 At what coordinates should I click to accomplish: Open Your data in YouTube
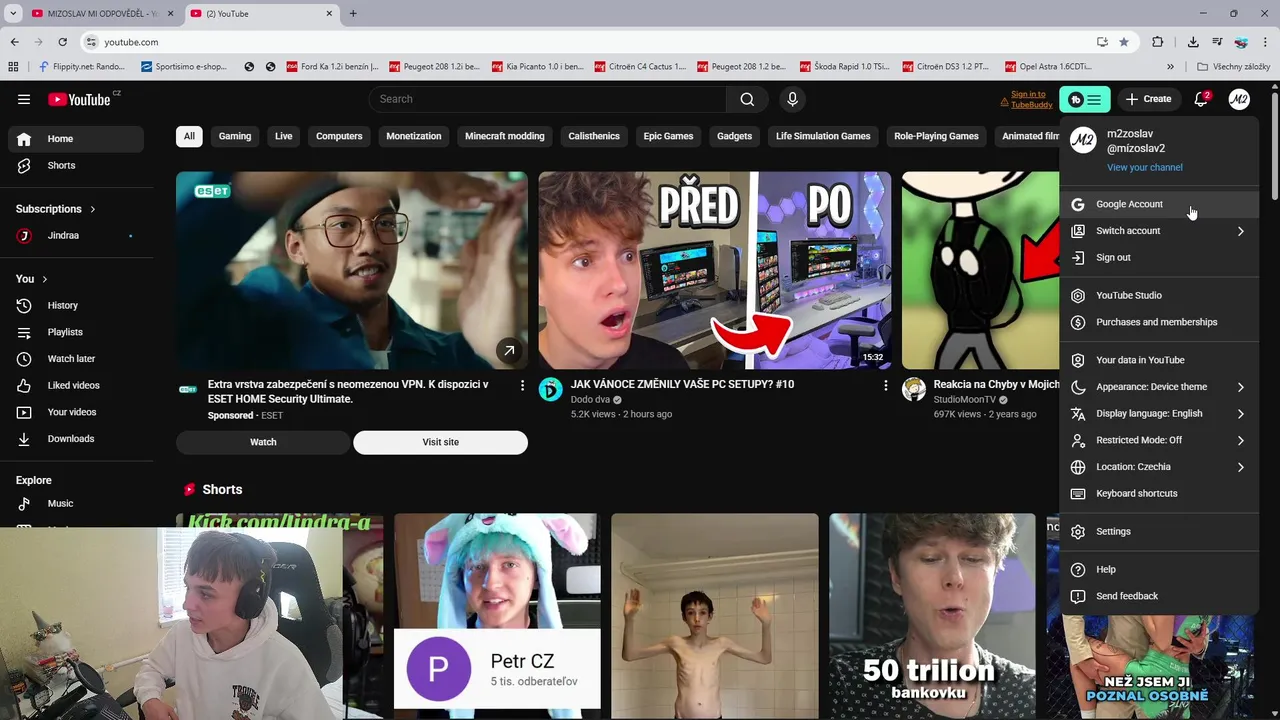(1159, 360)
